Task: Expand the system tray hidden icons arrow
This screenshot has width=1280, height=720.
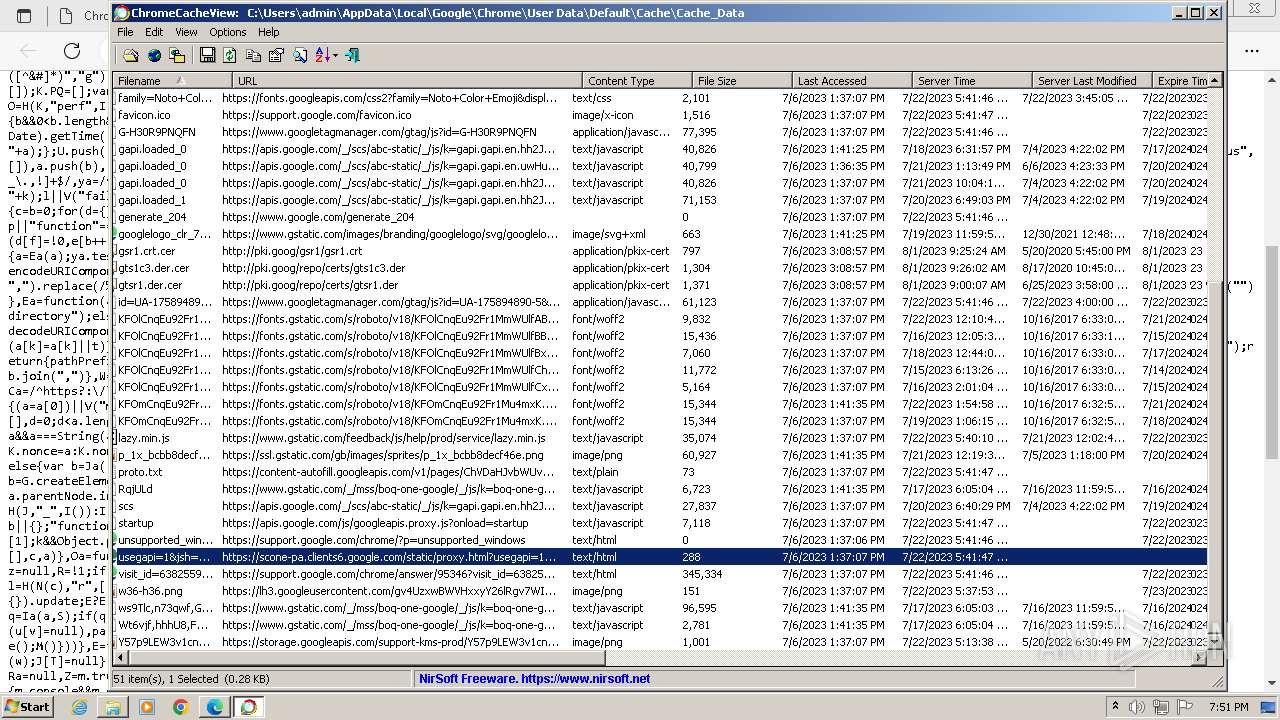Action: coord(1115,707)
